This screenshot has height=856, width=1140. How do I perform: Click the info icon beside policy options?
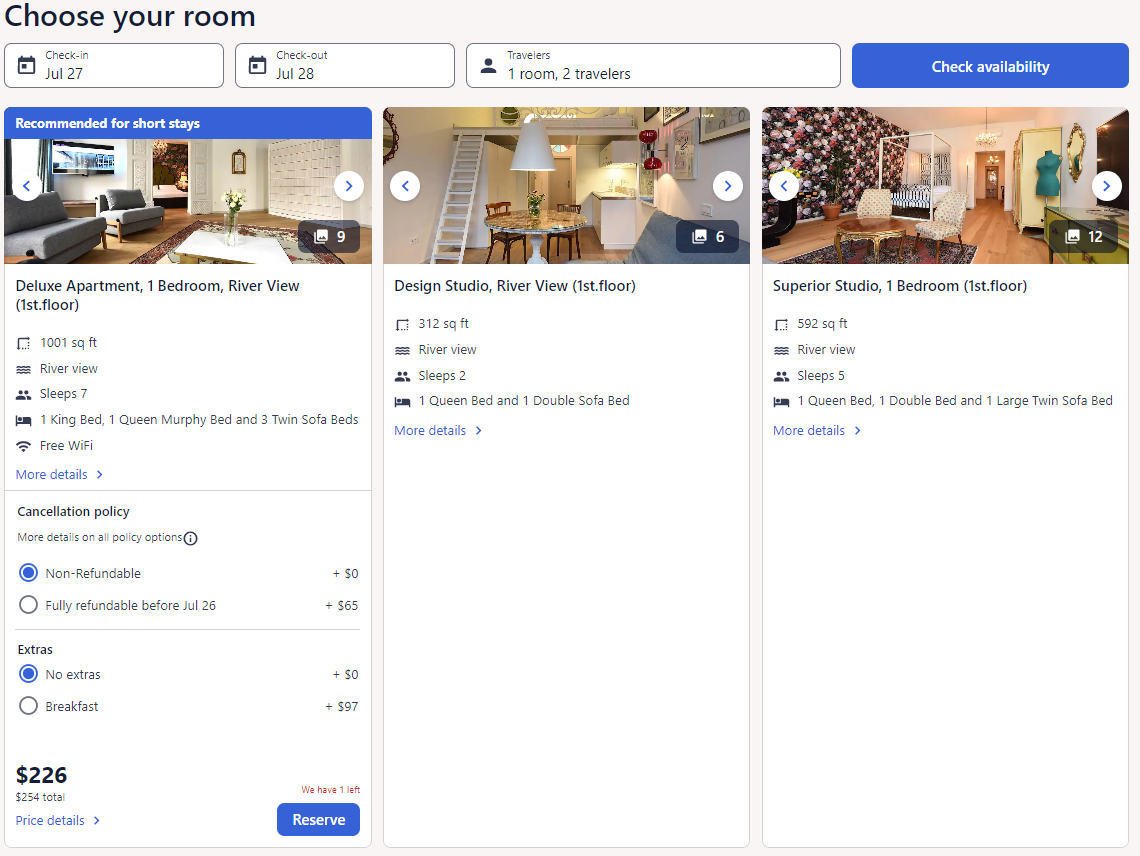[x=190, y=538]
